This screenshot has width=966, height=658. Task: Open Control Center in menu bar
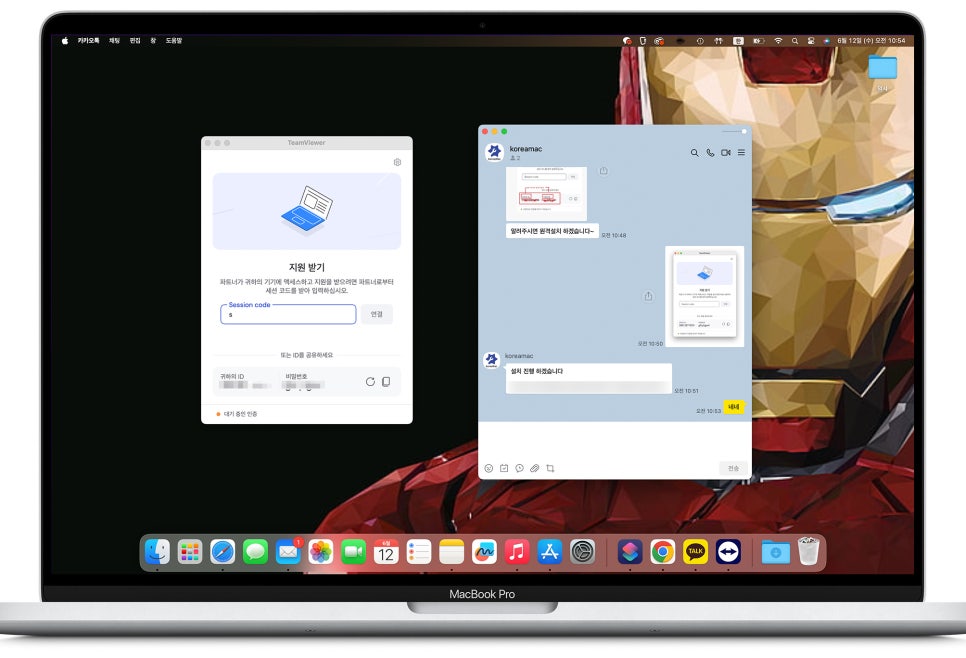coord(811,41)
